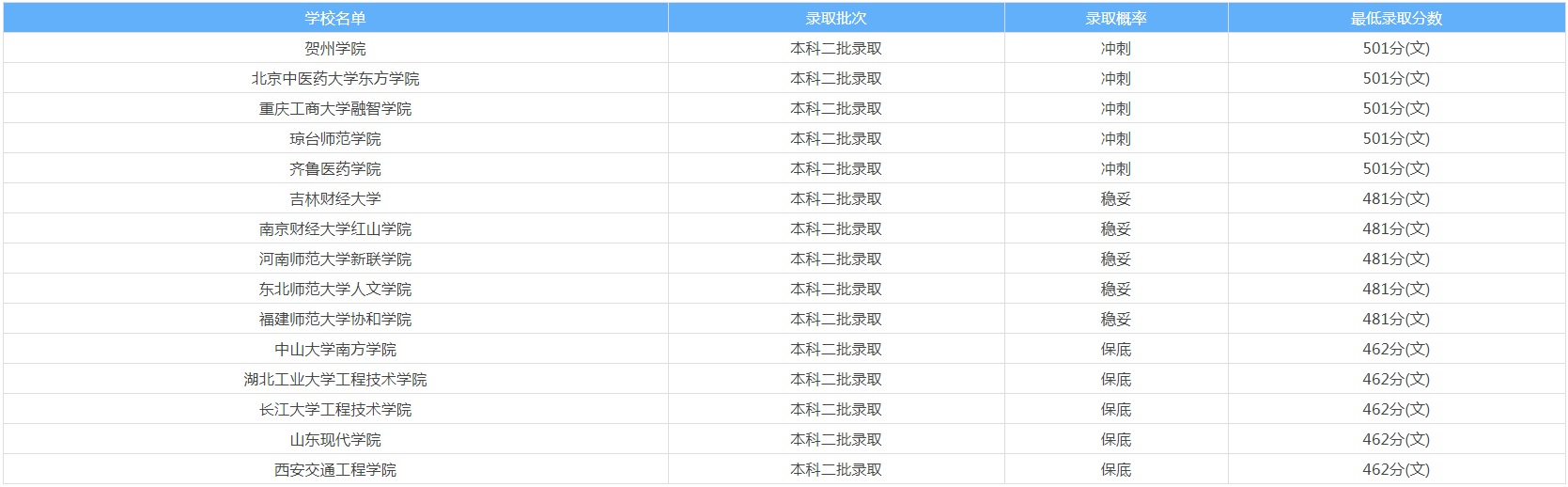Select the 吉林财经大学 school name
This screenshot has height=487, width=1568.
(335, 198)
